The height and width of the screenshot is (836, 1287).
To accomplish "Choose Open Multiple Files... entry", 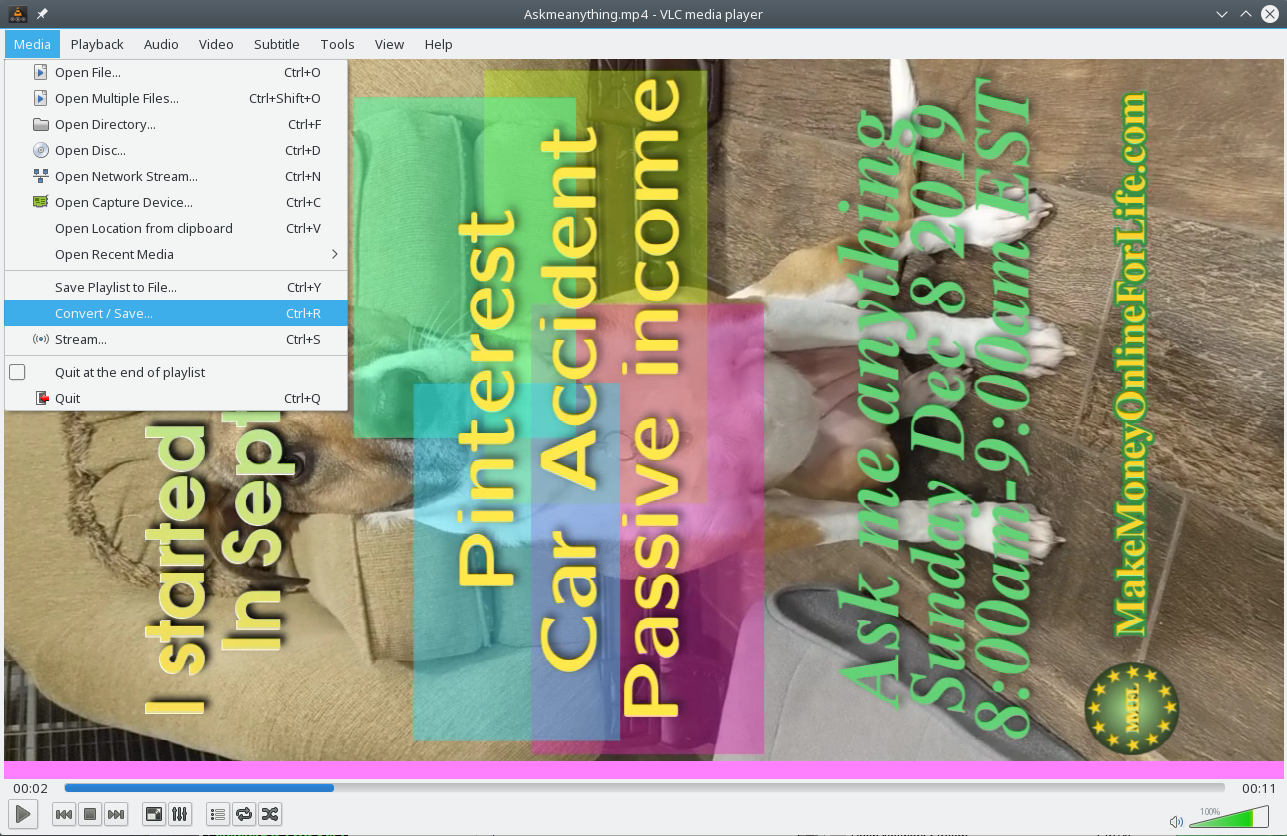I will 176,98.
